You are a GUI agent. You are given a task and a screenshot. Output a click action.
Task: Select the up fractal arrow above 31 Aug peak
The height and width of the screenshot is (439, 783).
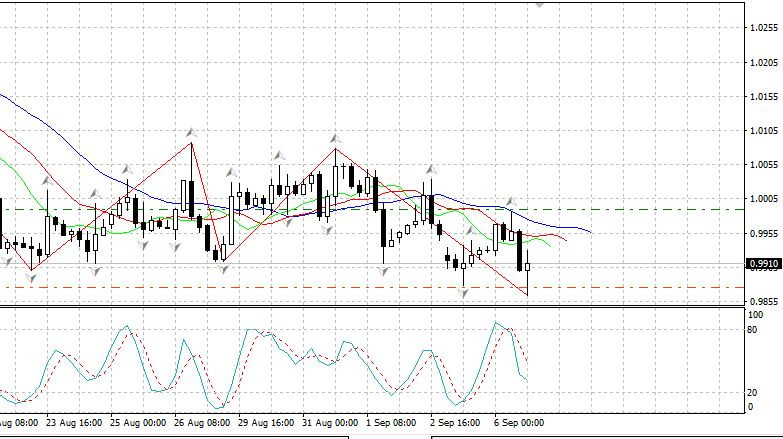coord(335,138)
